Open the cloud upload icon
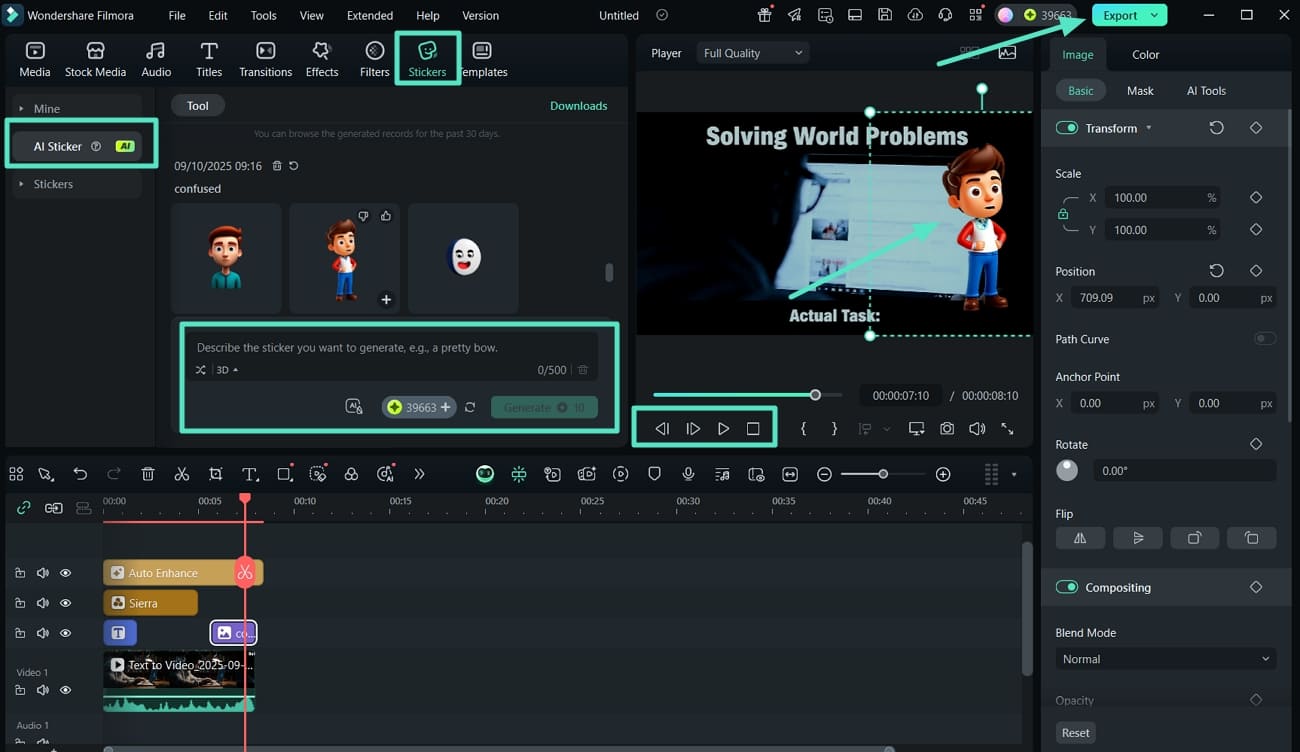This screenshot has height=752, width=1300. [915, 15]
